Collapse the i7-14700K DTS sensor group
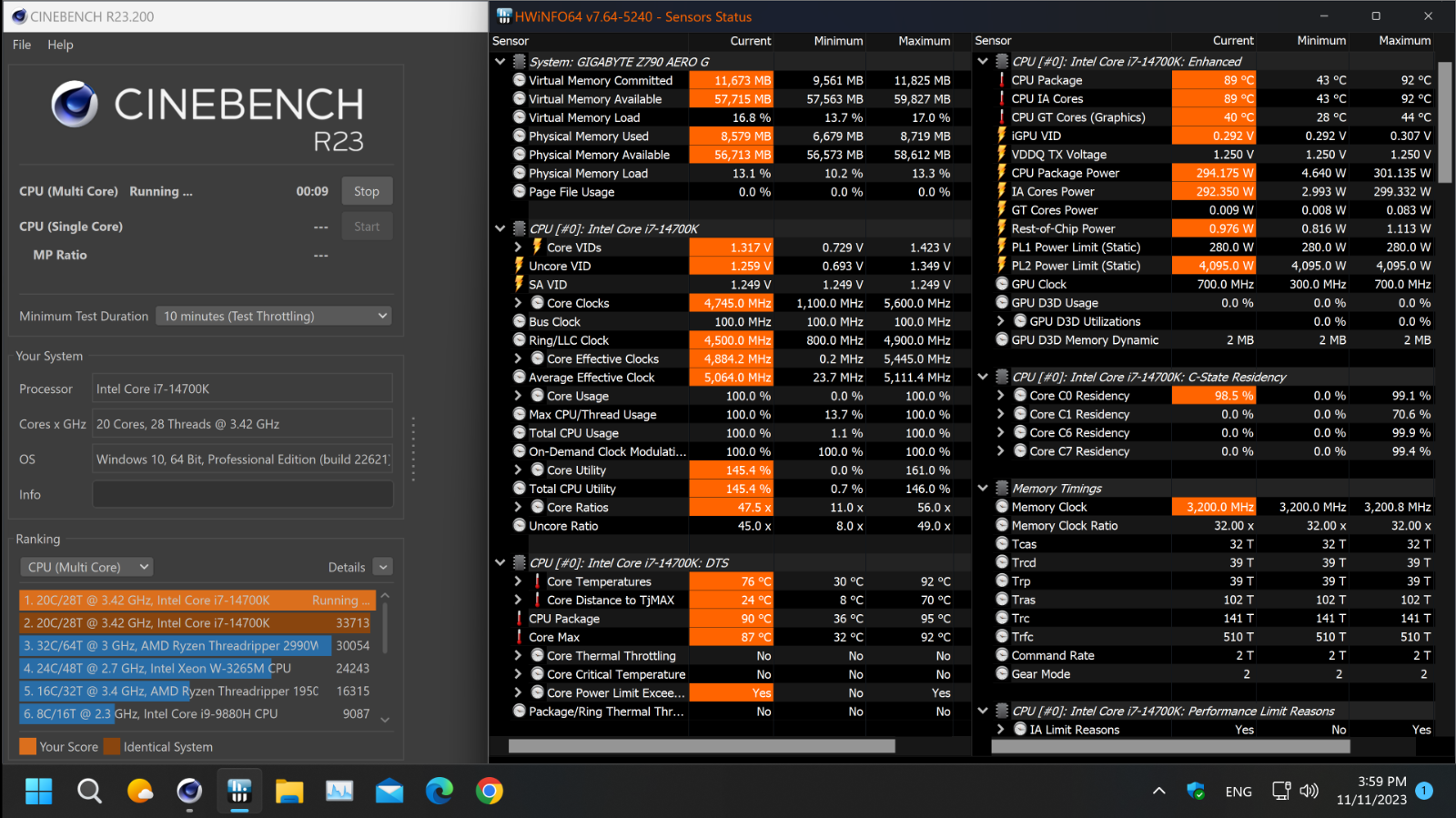 (x=500, y=562)
